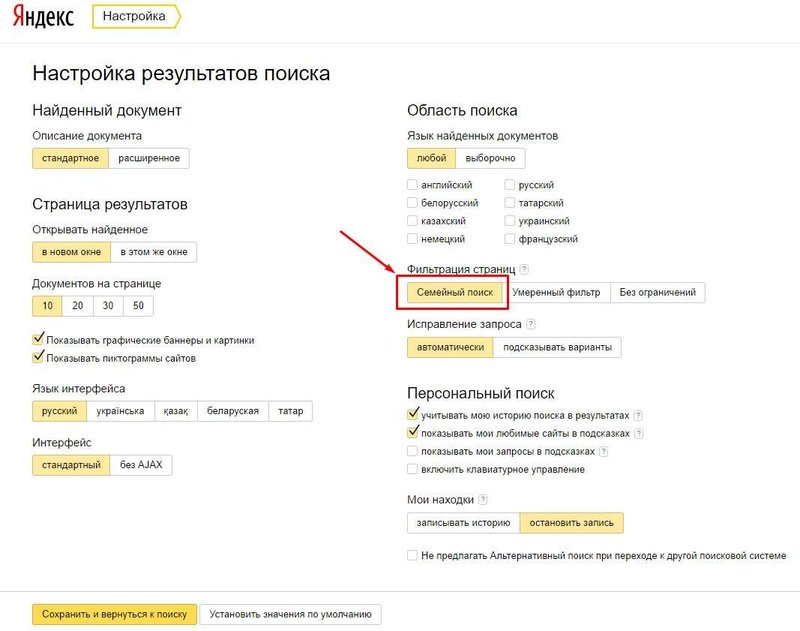
Task: Open help for показывать мои запросы
Action: click(604, 451)
